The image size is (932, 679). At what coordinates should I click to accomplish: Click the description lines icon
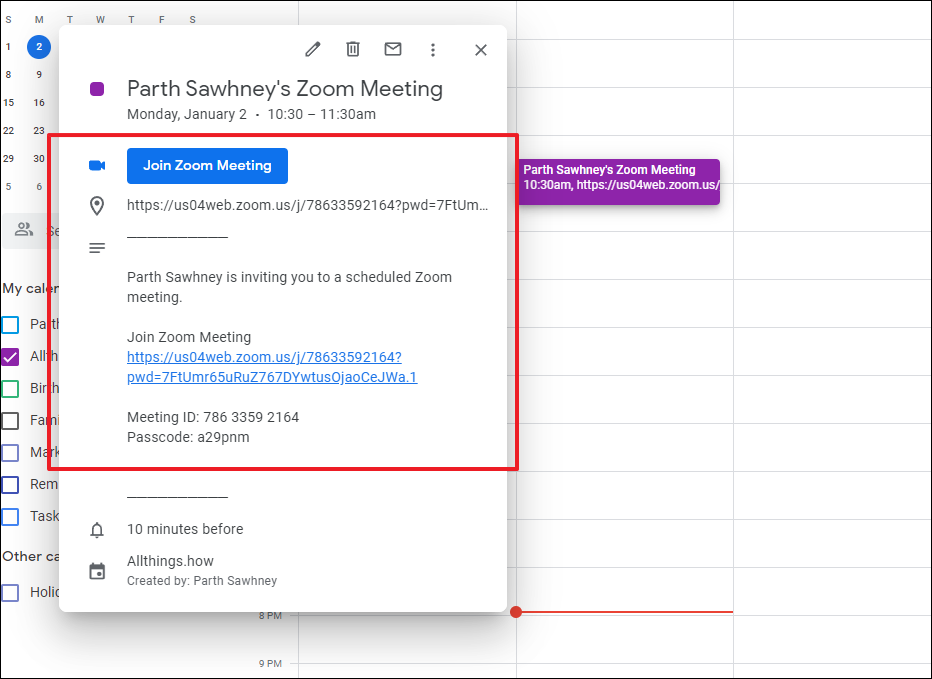click(97, 247)
